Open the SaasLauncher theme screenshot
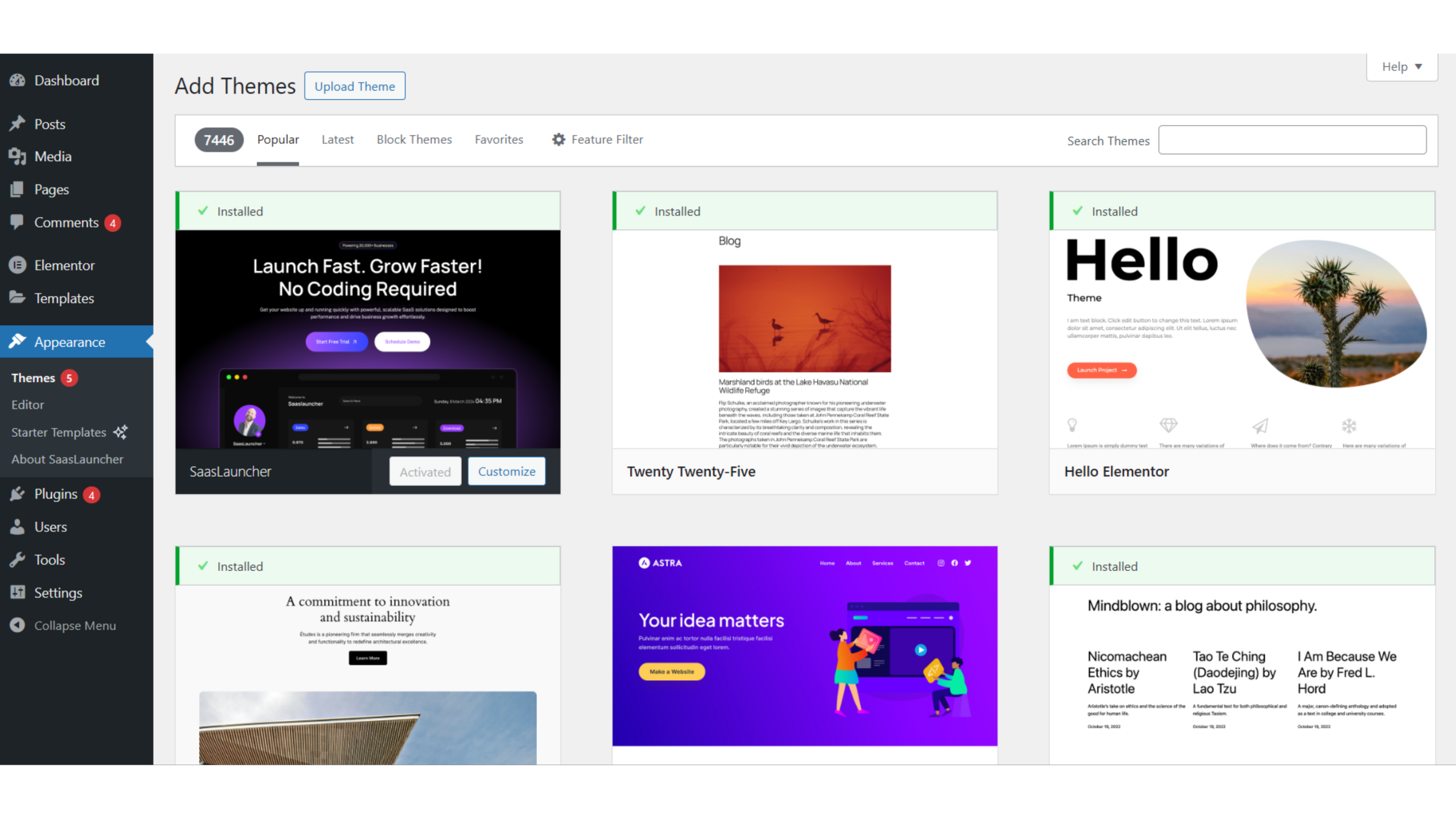The image size is (1456, 819). (x=367, y=339)
